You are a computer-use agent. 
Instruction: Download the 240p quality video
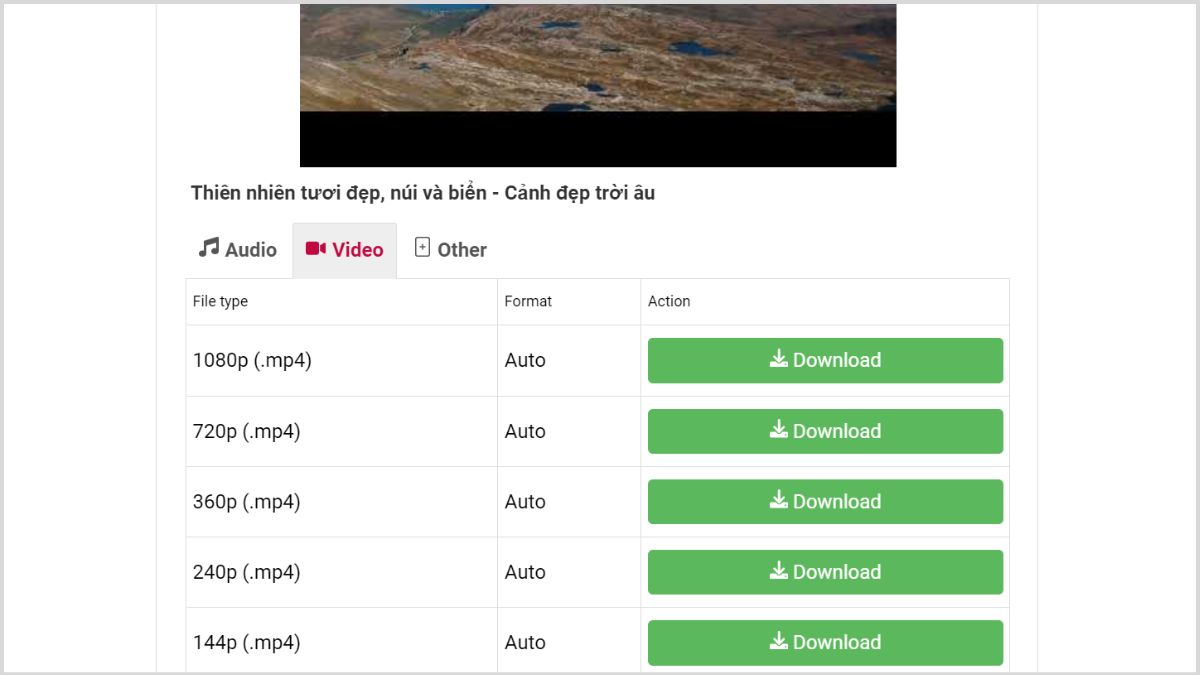(x=825, y=571)
